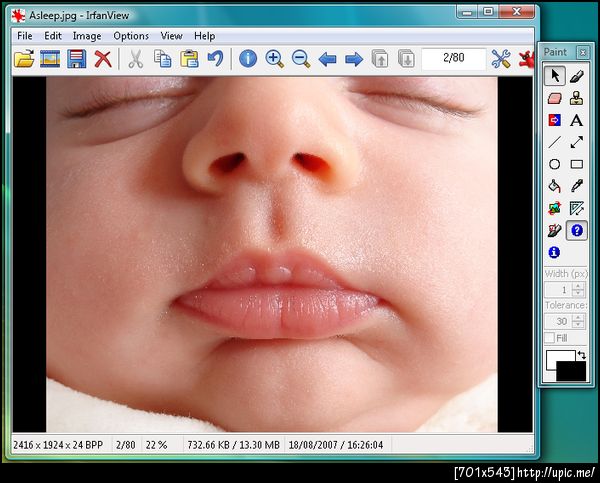The width and height of the screenshot is (600, 483).
Task: Click the Paint about info icon
Action: point(554,253)
